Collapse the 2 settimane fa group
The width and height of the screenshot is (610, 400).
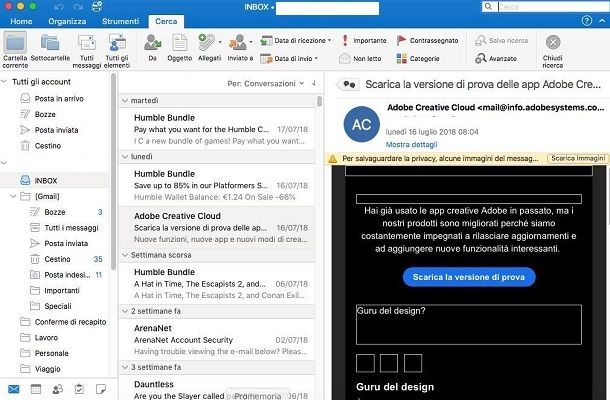(125, 311)
